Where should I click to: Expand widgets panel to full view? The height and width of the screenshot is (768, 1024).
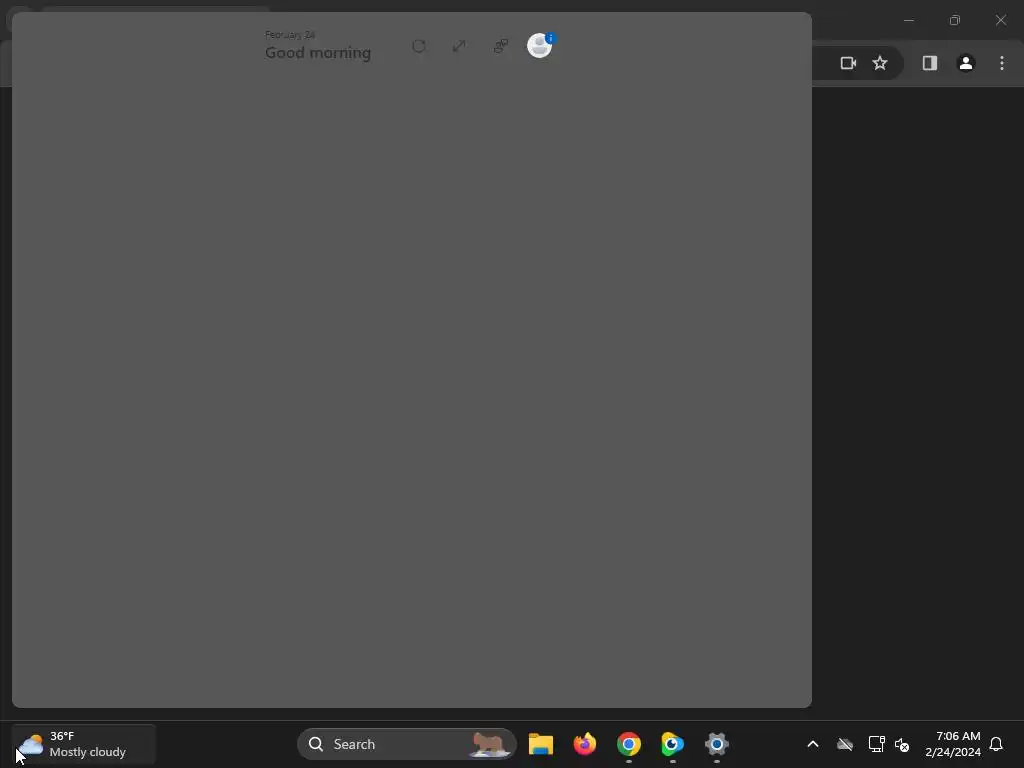pos(459,46)
